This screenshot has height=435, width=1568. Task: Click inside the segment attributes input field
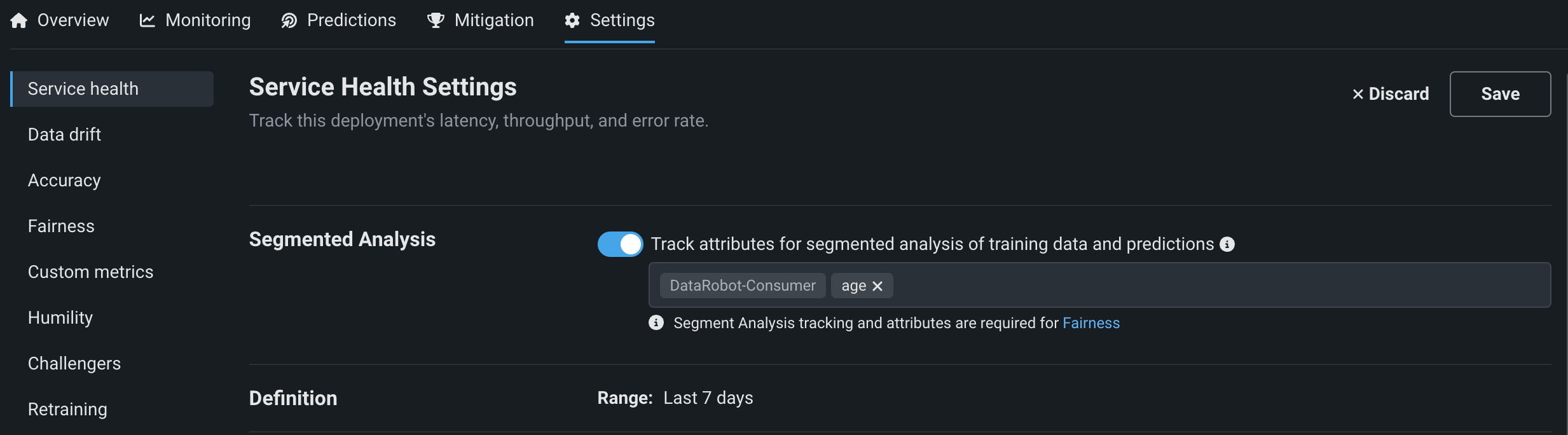(x=1208, y=286)
